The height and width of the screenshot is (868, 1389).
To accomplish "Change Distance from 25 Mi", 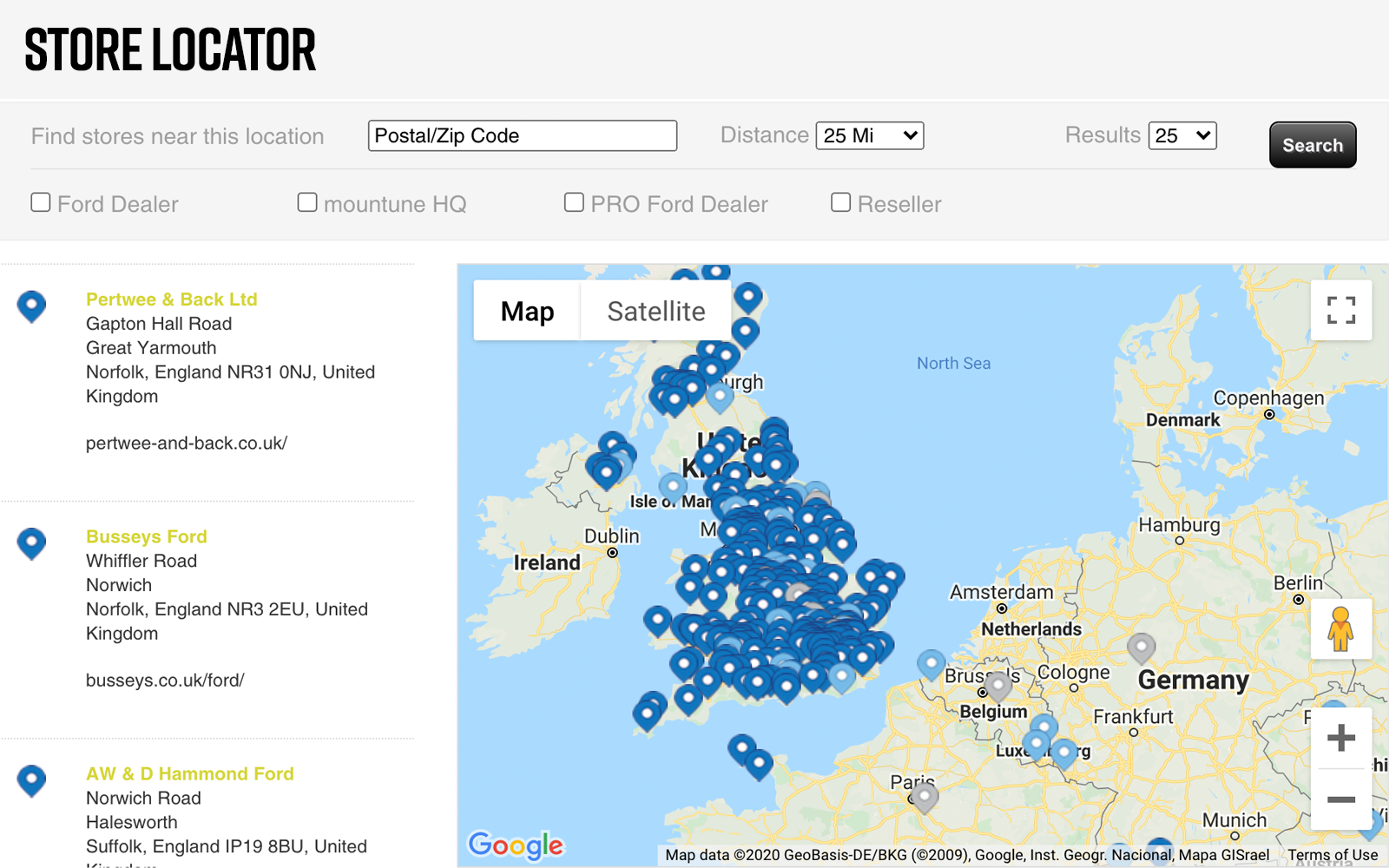I will coord(869,135).
